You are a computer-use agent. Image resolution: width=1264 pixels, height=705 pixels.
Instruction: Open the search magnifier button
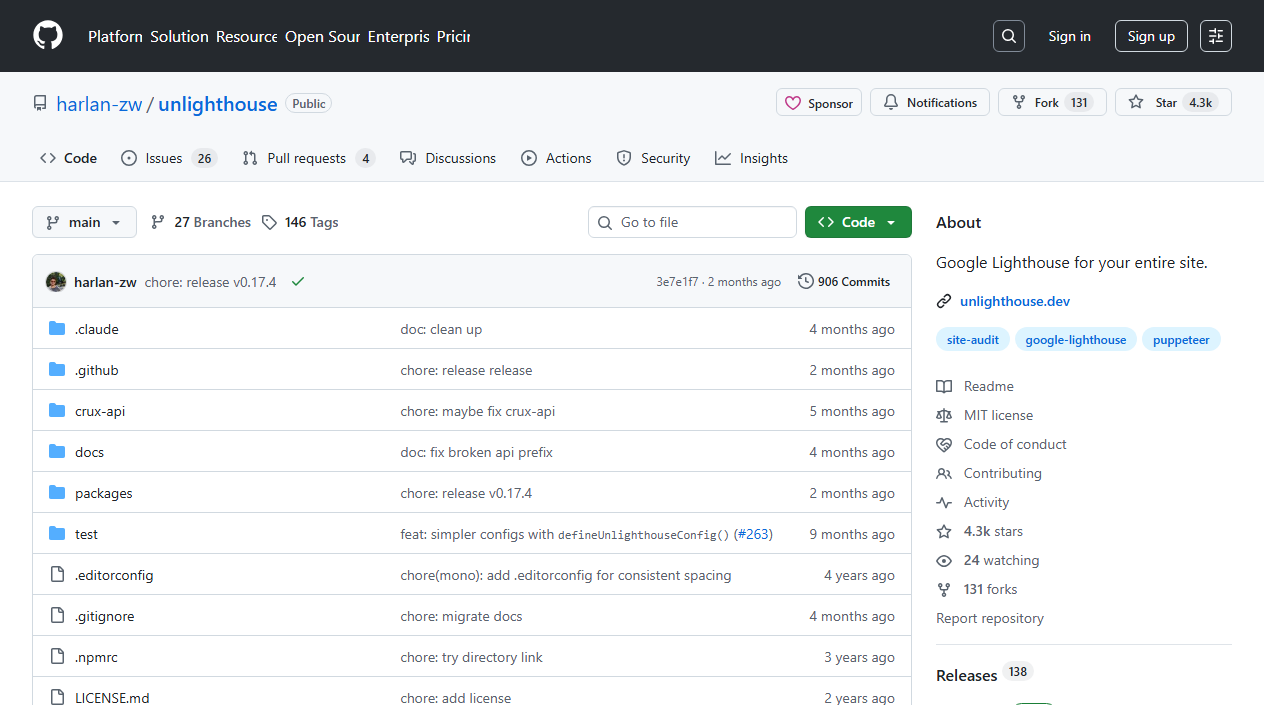tap(1009, 36)
